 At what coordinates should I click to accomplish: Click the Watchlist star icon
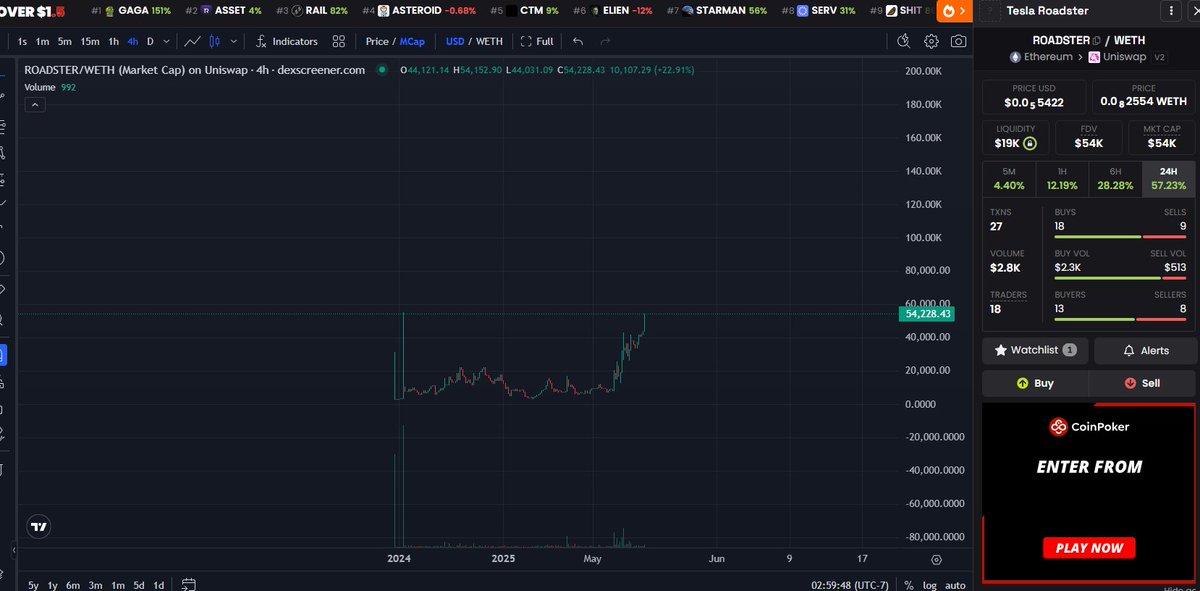point(1001,350)
